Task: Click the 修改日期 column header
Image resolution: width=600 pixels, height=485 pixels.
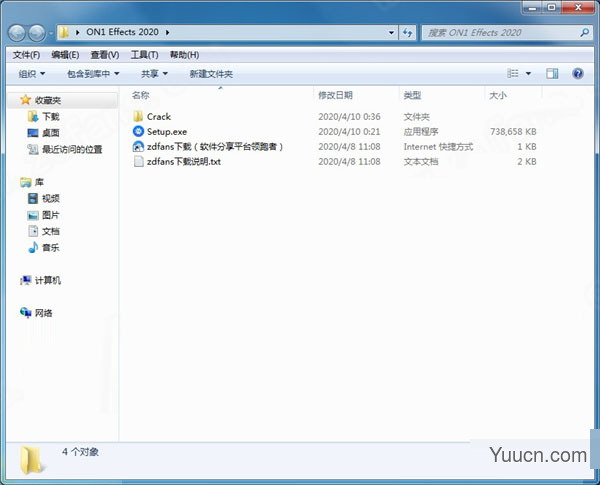Action: (335, 95)
